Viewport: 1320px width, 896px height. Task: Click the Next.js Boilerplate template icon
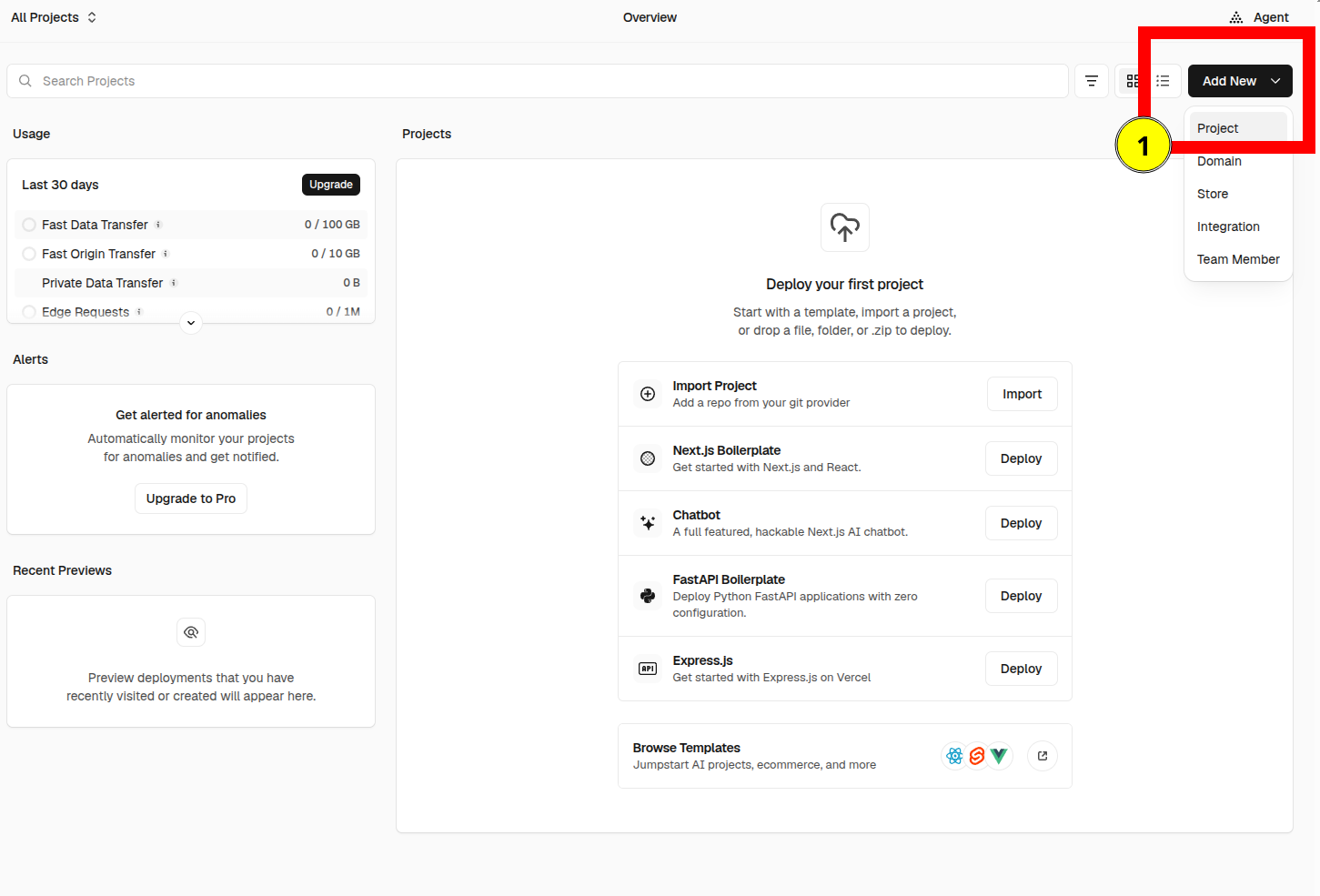[x=648, y=458]
